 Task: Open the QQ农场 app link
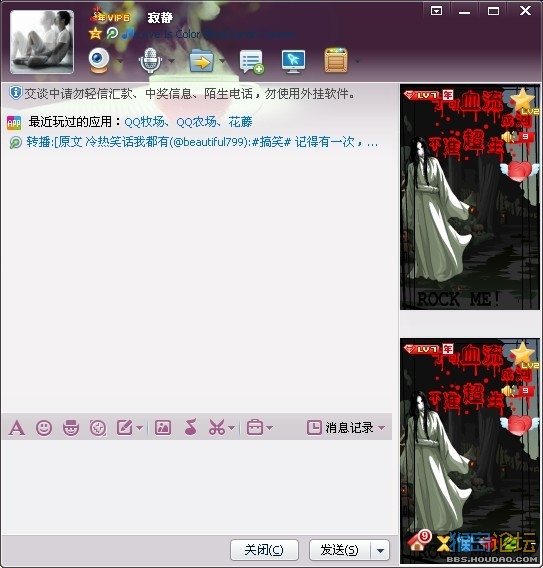(x=196, y=122)
